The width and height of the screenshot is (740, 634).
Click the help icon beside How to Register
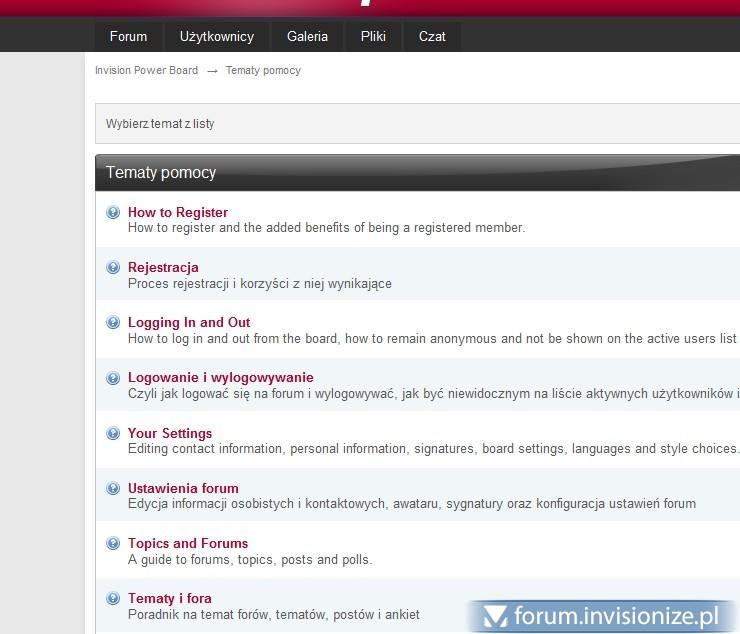[x=113, y=212]
